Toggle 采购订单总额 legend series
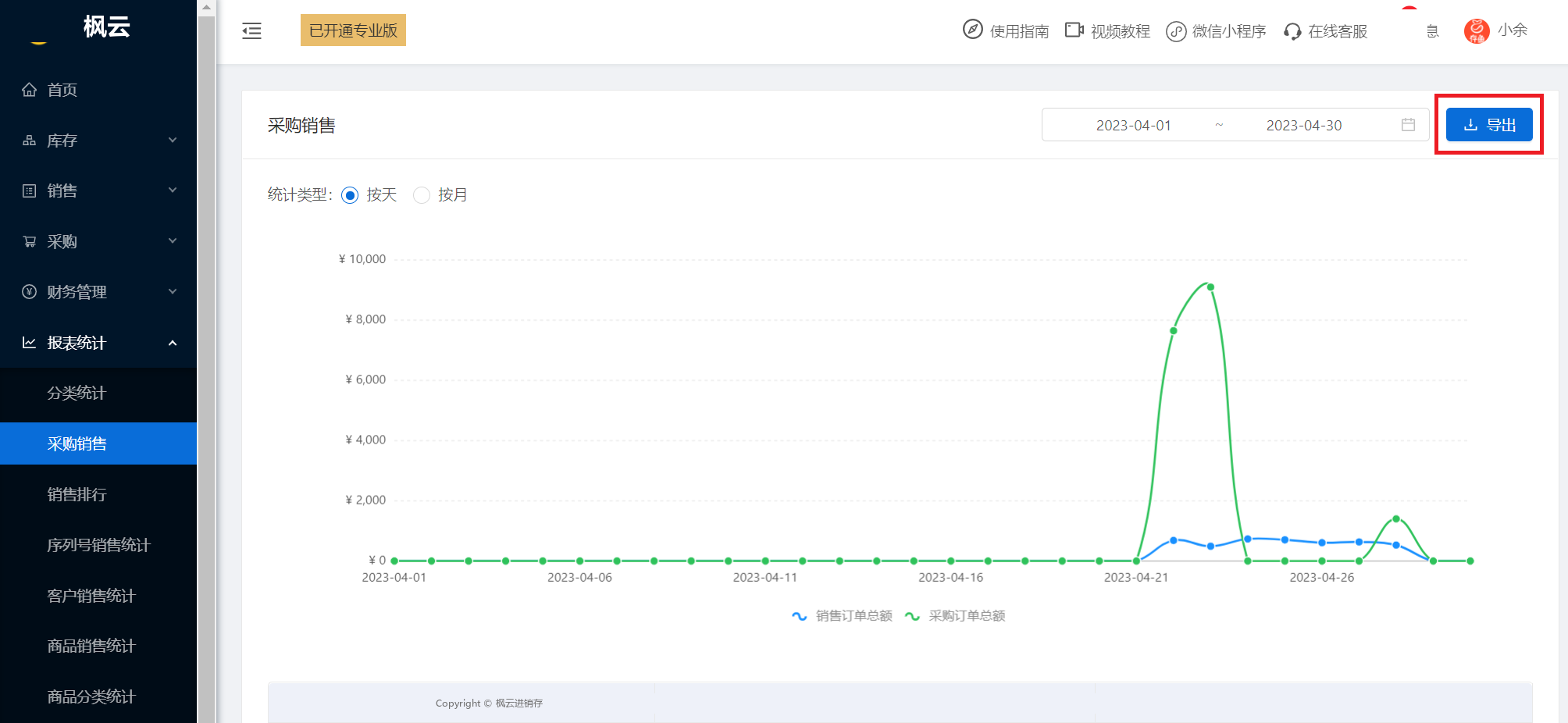The height and width of the screenshot is (723, 1568). click(x=954, y=616)
